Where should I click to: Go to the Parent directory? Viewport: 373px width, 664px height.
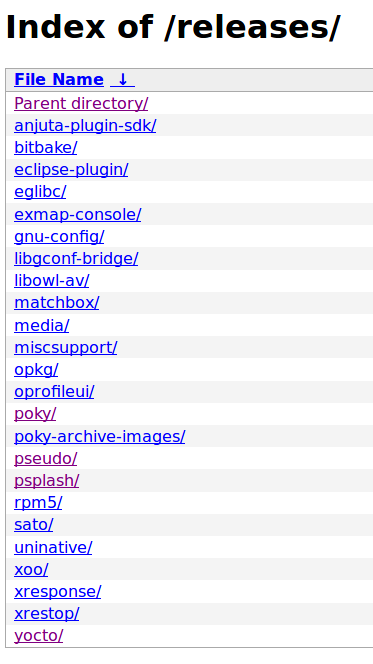tap(81, 103)
